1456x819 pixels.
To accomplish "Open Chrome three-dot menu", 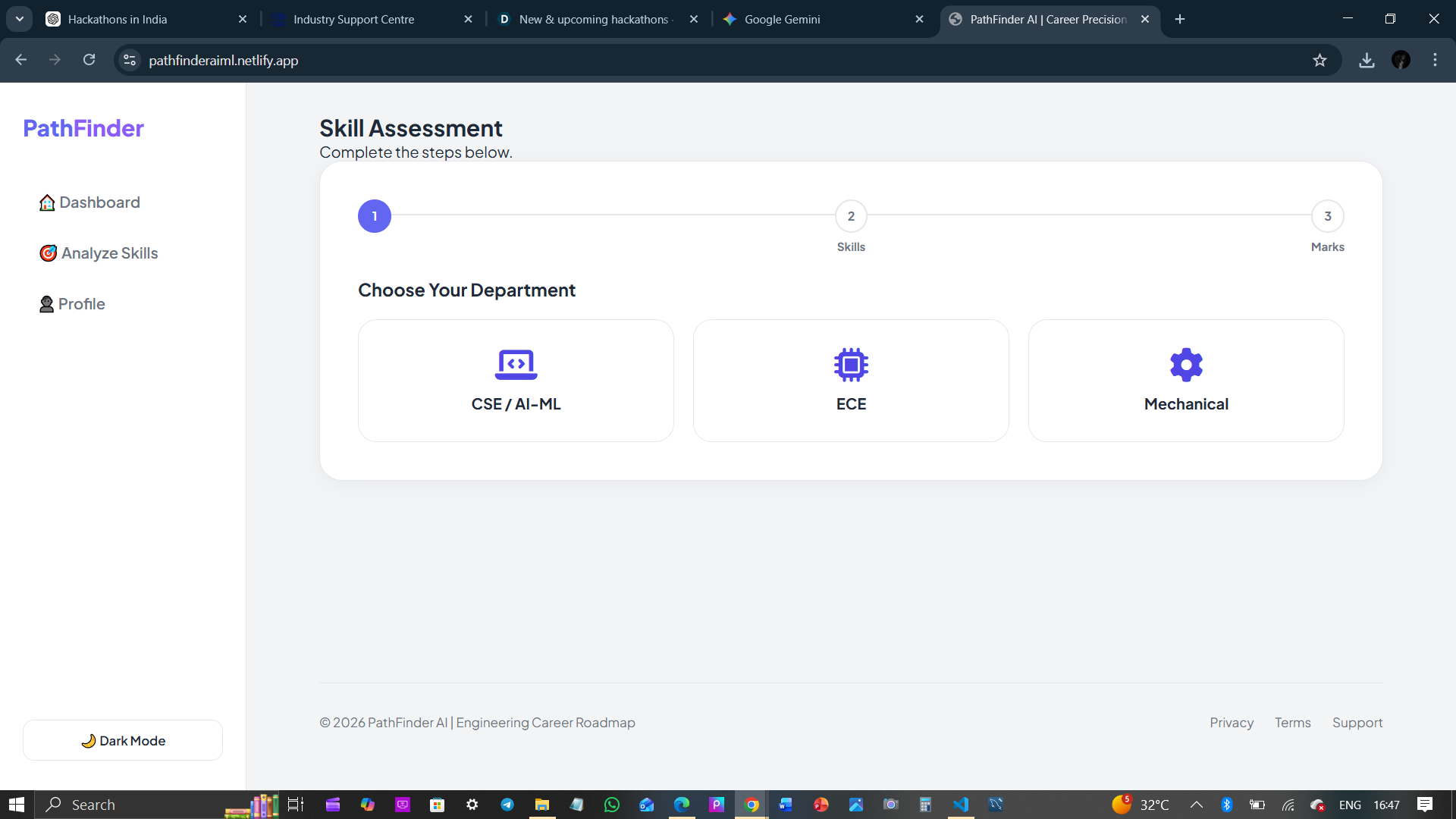I will [1435, 60].
